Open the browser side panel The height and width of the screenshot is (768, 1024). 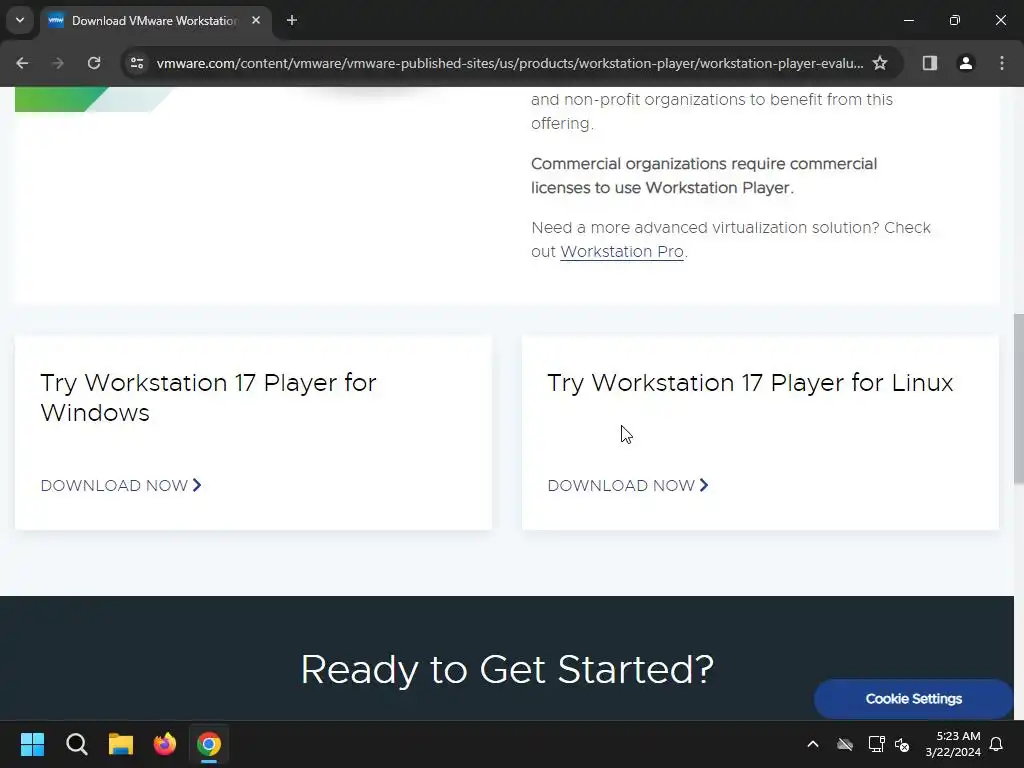pyautogui.click(x=929, y=63)
